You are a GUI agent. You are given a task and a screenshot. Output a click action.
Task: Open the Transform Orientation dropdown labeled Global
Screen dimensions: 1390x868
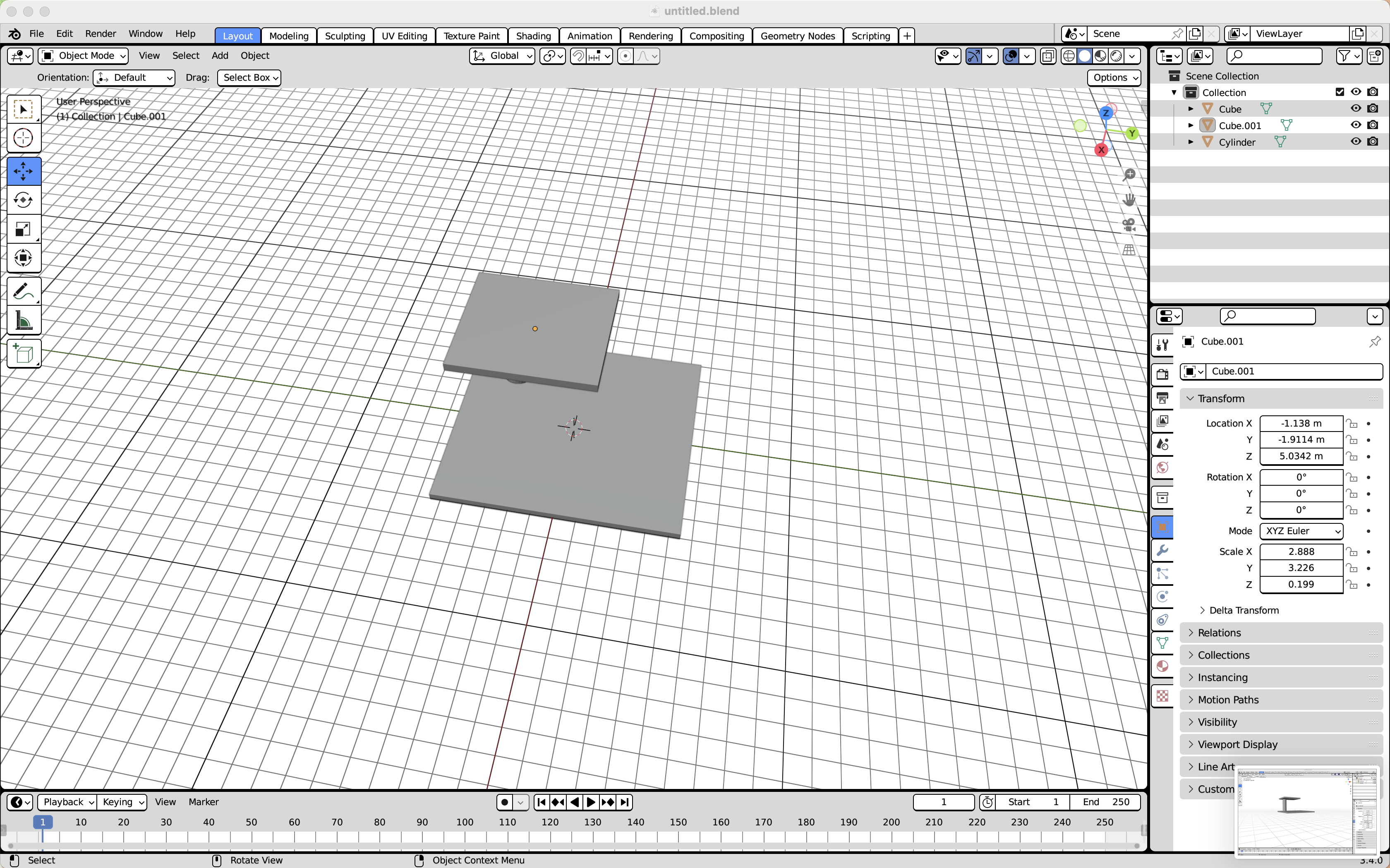click(501, 56)
